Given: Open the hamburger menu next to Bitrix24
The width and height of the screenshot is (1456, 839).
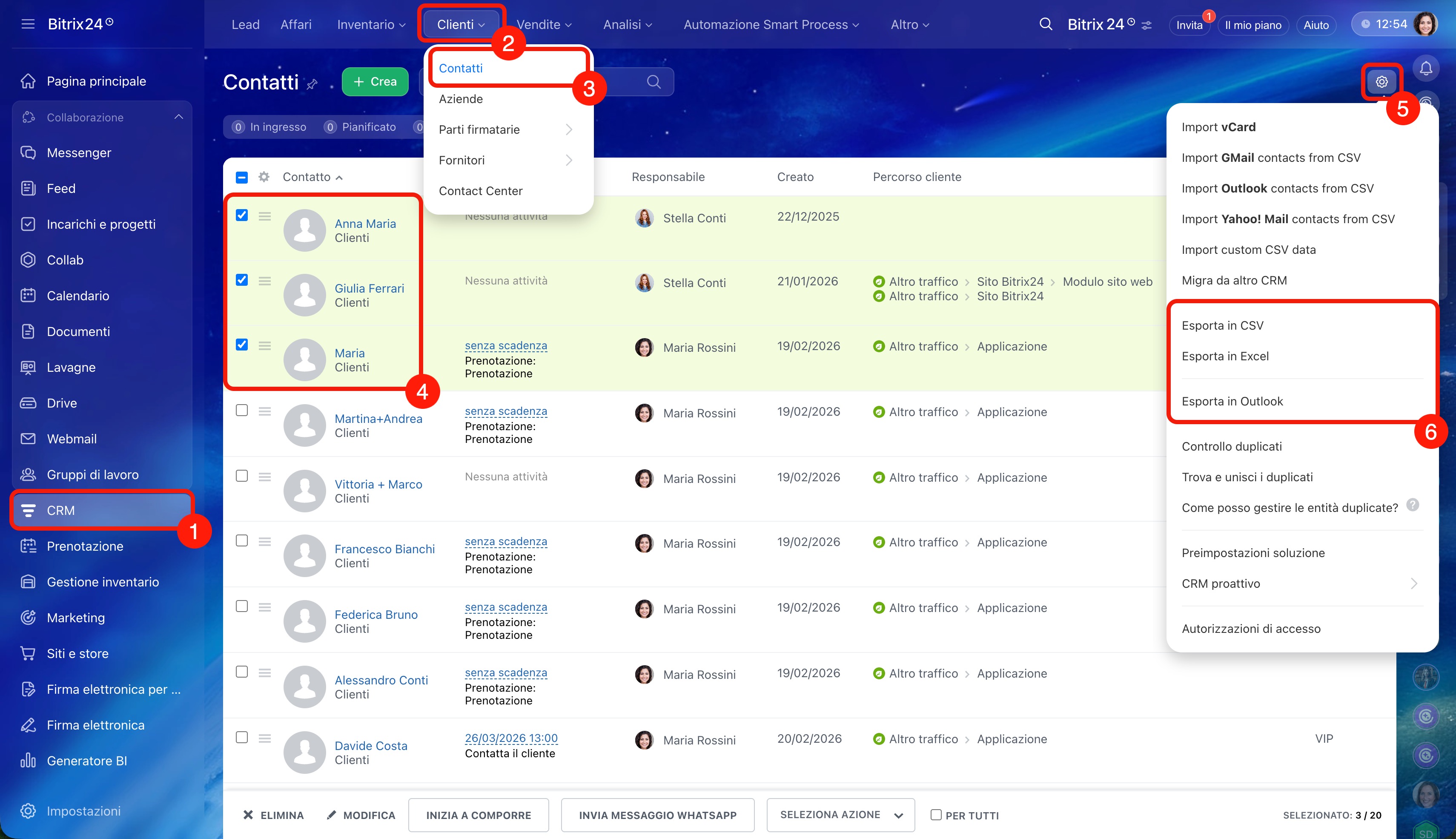Looking at the screenshot, I should pyautogui.click(x=28, y=24).
